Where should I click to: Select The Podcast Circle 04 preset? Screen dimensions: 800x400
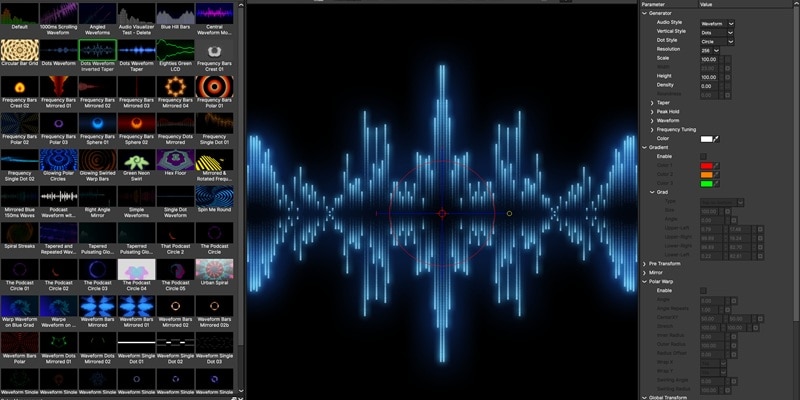pos(137,269)
